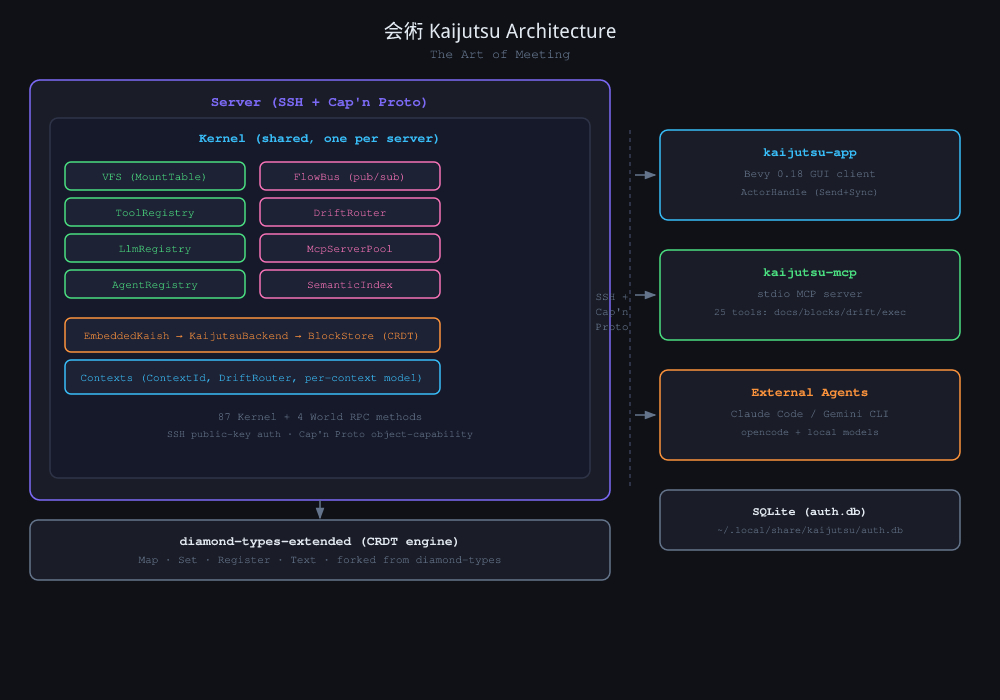The image size is (1000, 700).
Task: Click the blue Contexts box
Action: 252,378
